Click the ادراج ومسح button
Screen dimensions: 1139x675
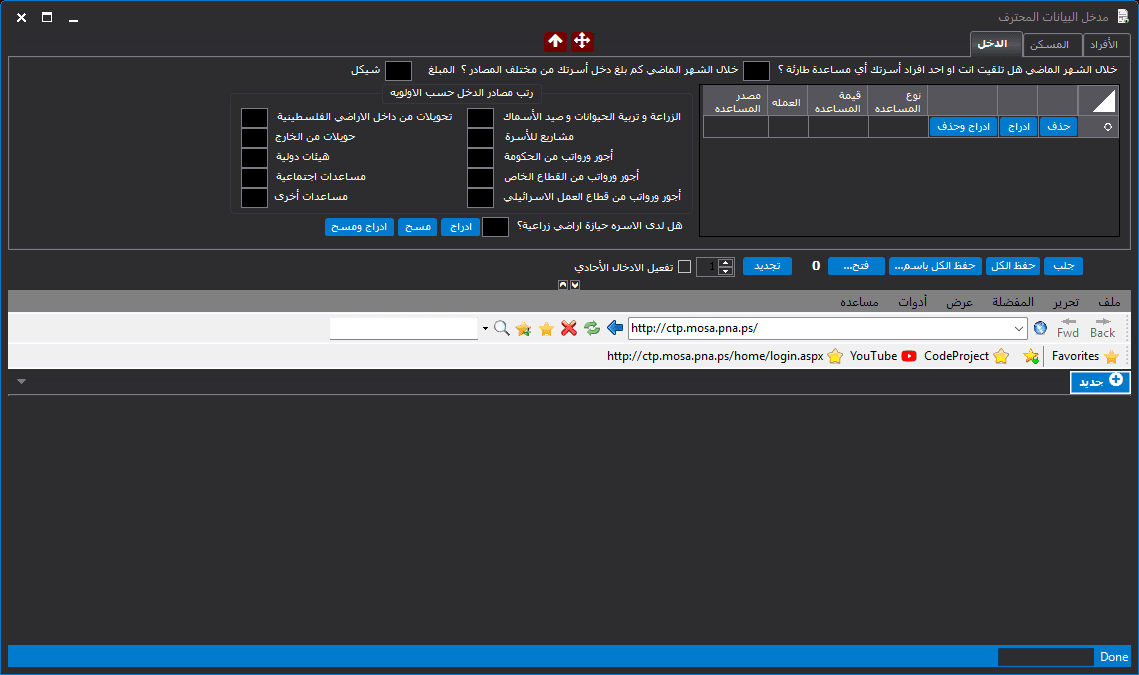[x=359, y=227]
